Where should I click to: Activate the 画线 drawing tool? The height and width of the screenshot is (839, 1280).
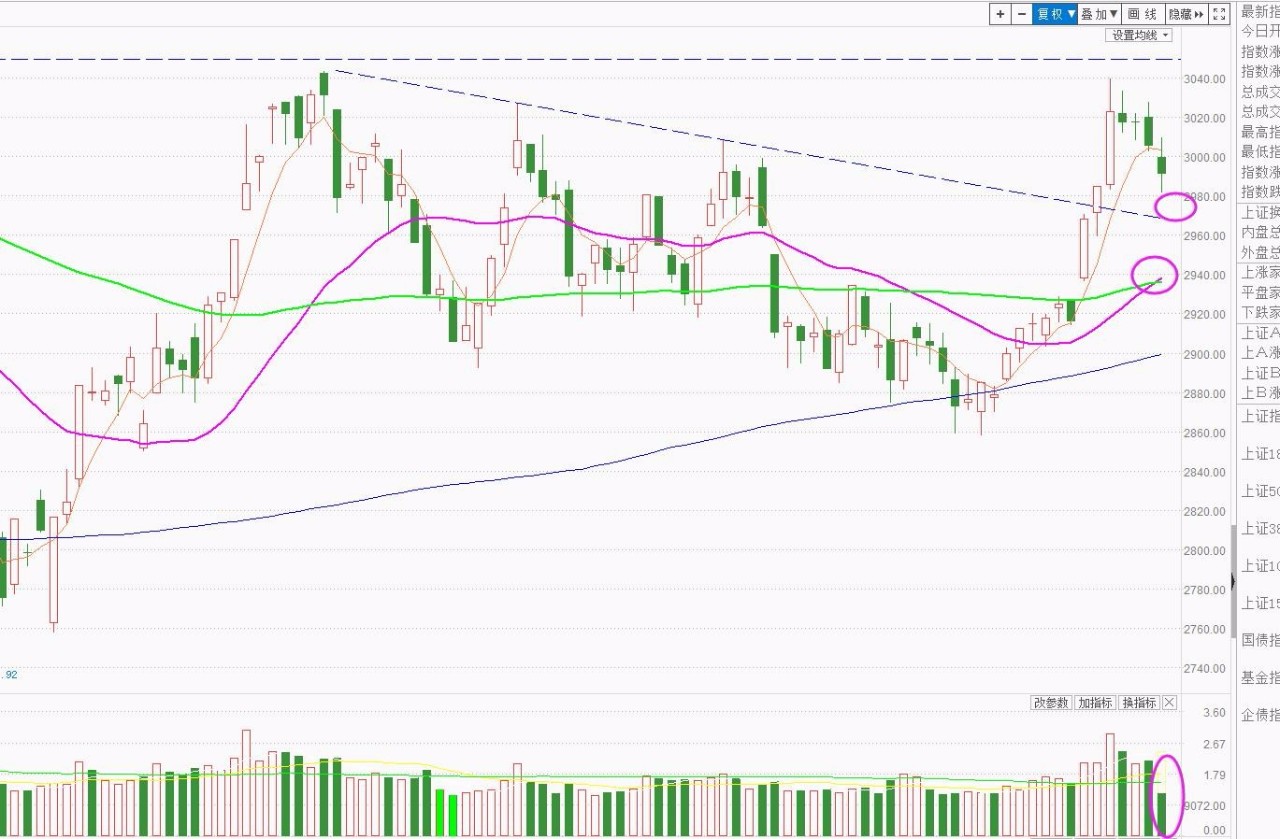[x=1142, y=14]
